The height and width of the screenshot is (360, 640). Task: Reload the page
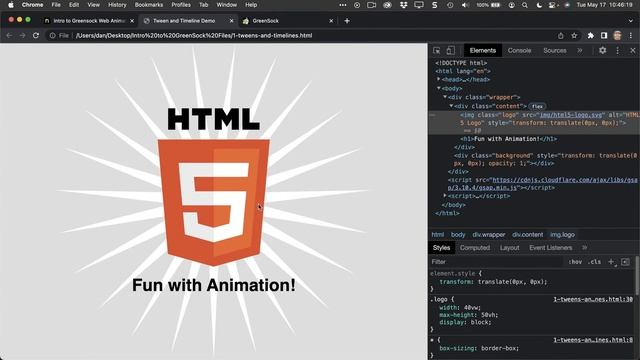coord(36,36)
